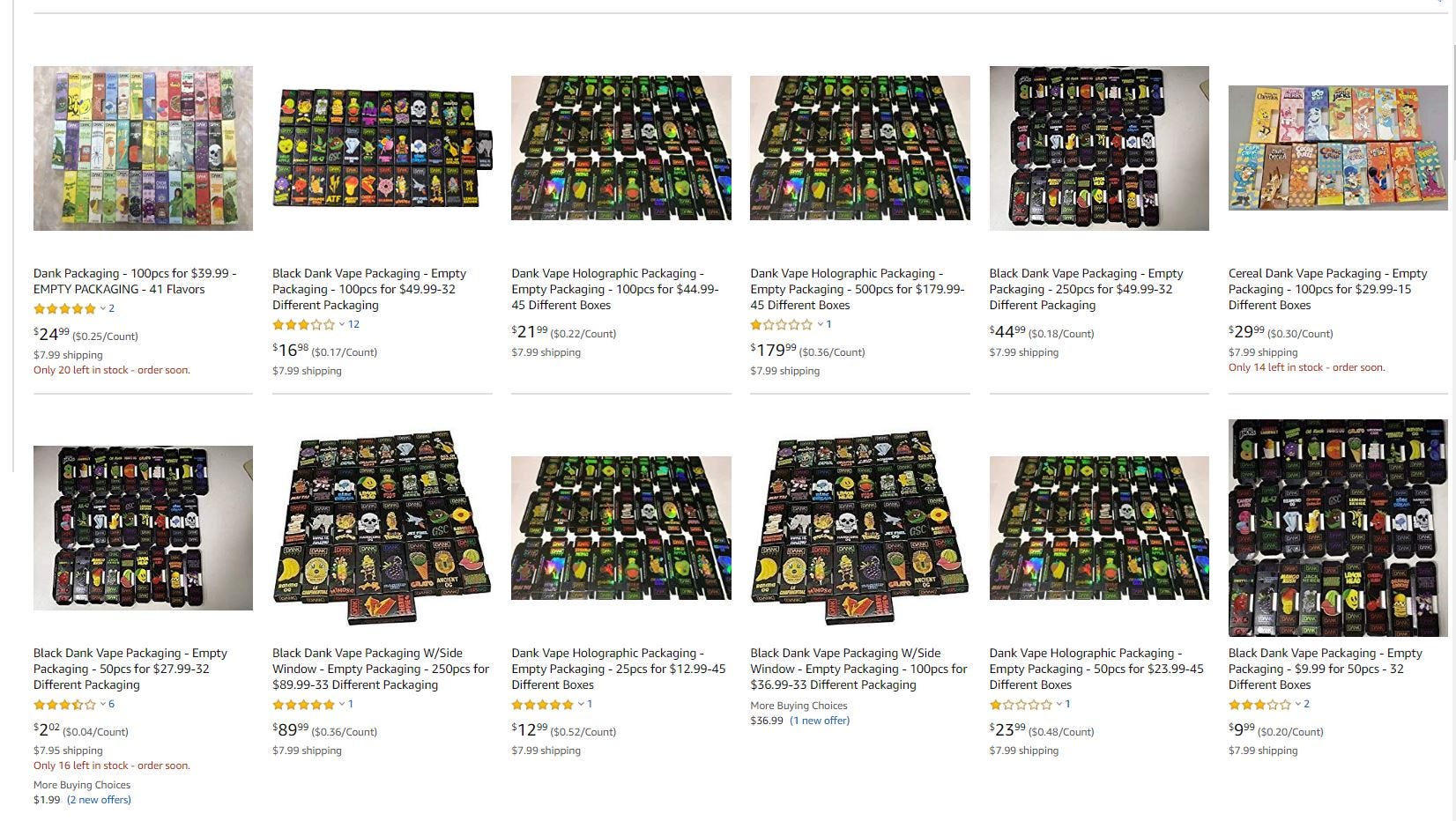
Task: Open Cereal Dank Vape Packaging title link
Action: 1328,289
